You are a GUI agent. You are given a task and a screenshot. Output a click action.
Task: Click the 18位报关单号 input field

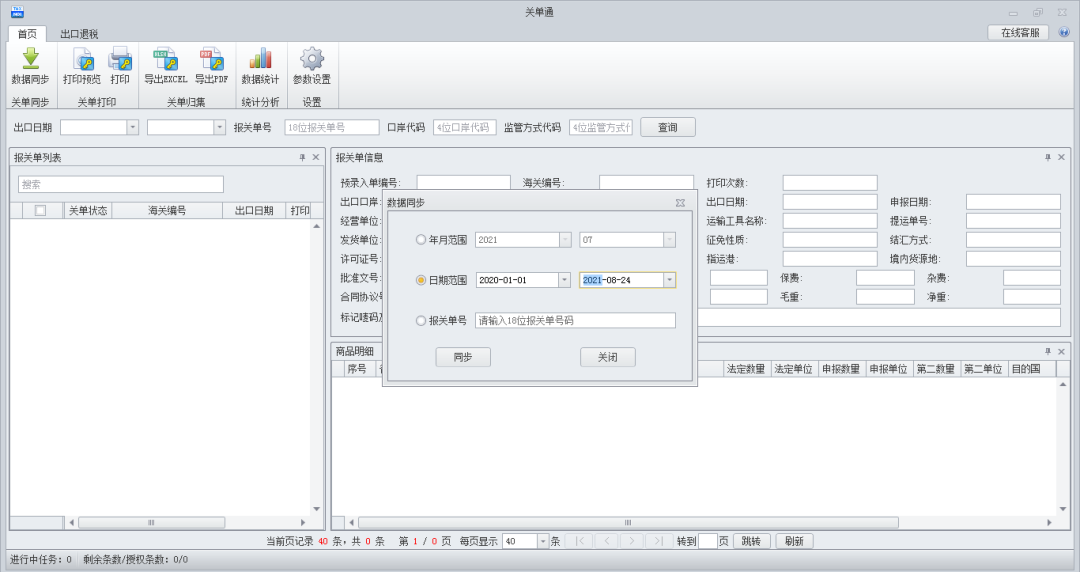(332, 127)
